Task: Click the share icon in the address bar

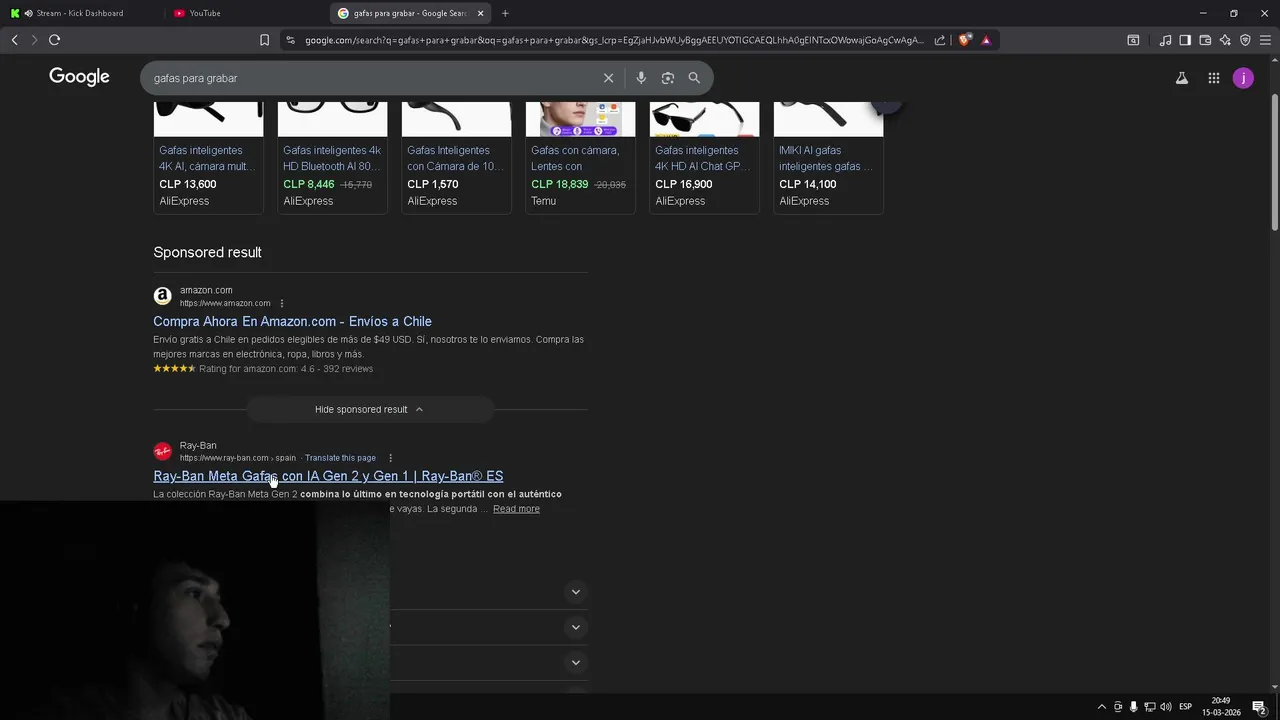Action: (940, 40)
